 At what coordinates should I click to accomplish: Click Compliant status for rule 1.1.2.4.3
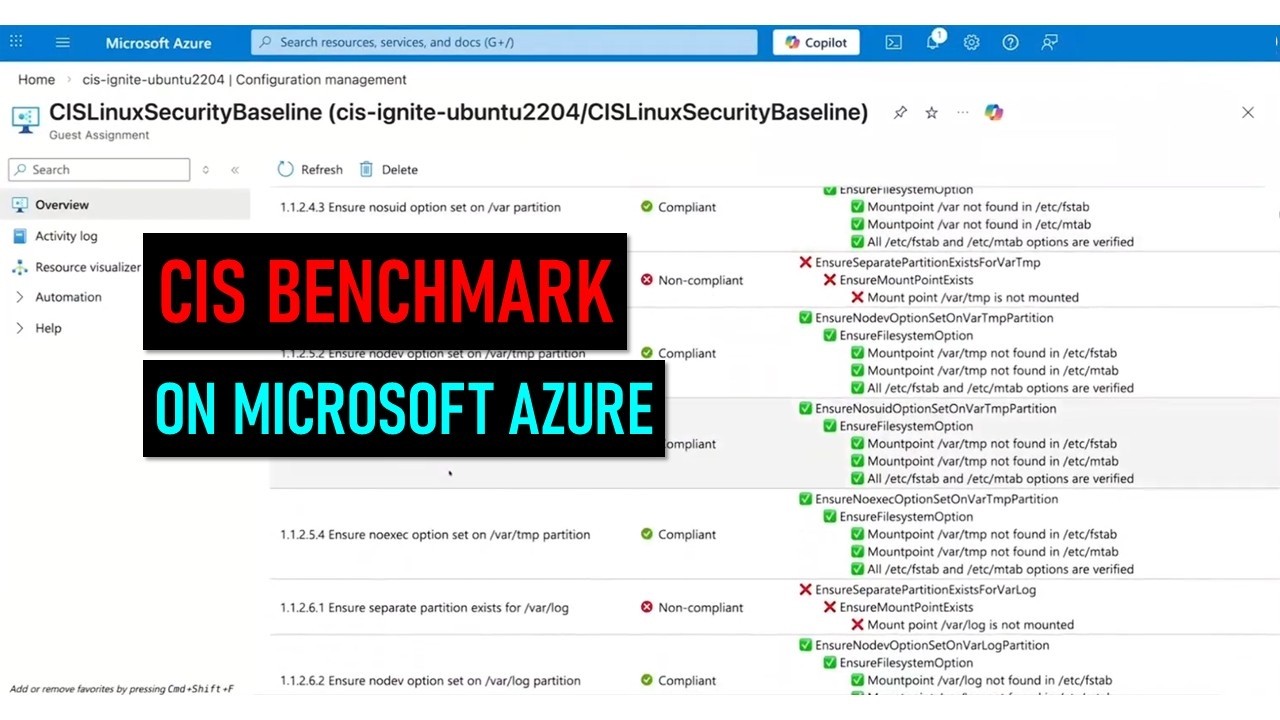tap(679, 207)
